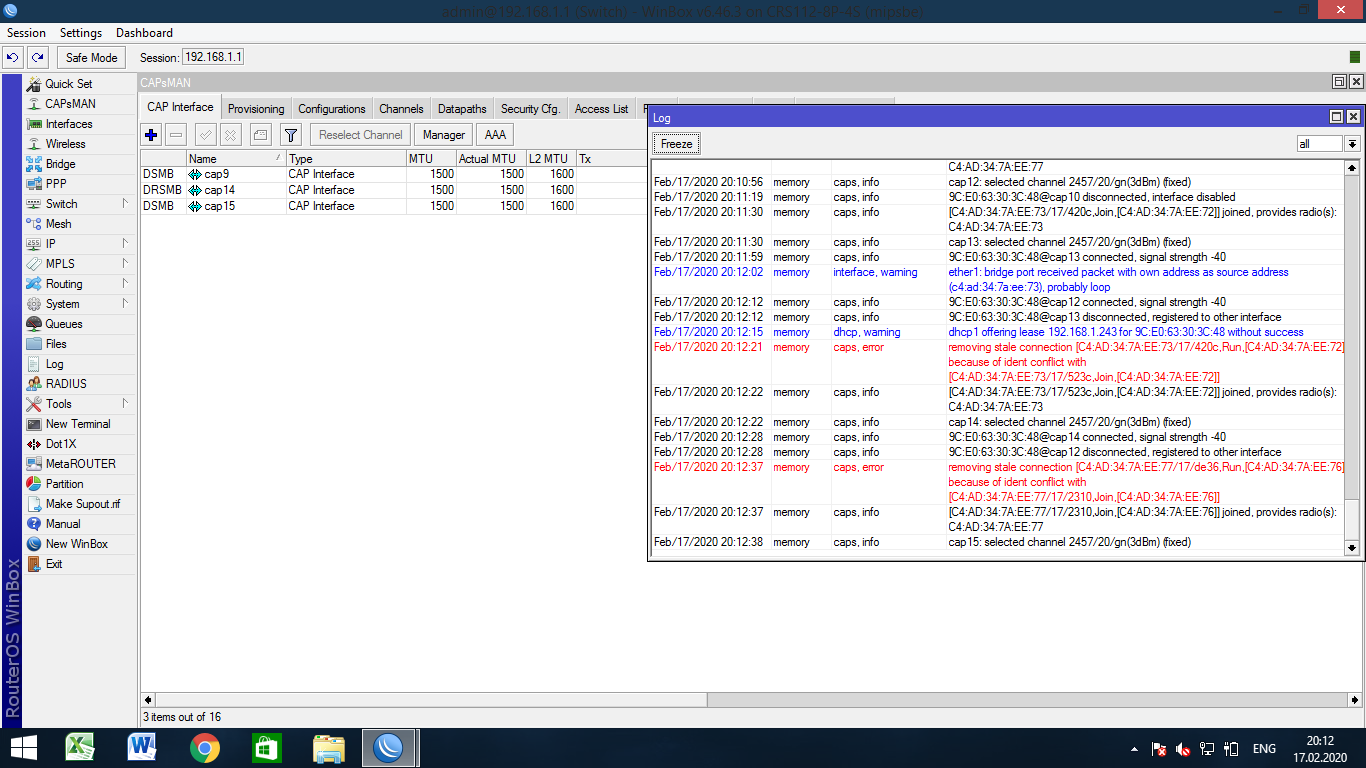The image size is (1366, 768).
Task: Select the cap15 interface row
Action: point(393,206)
